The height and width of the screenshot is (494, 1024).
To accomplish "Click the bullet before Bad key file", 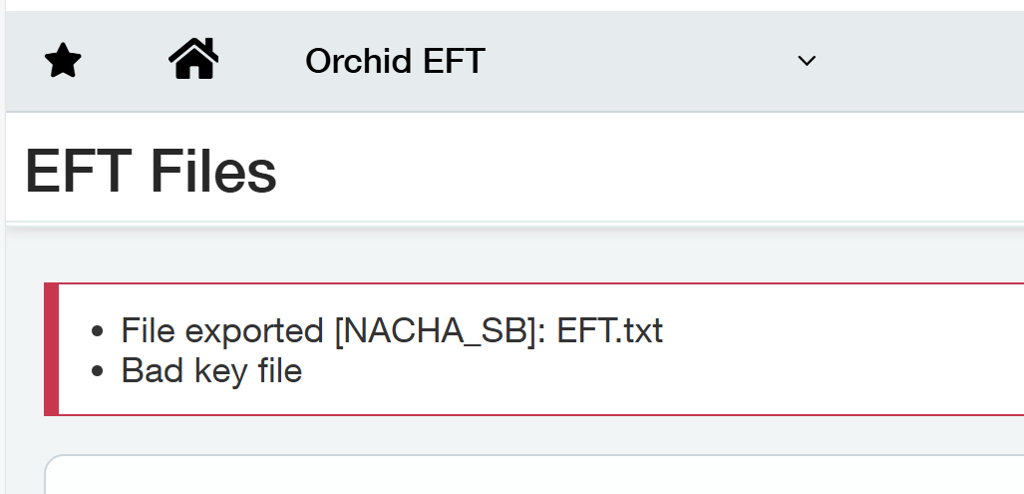I will [97, 371].
